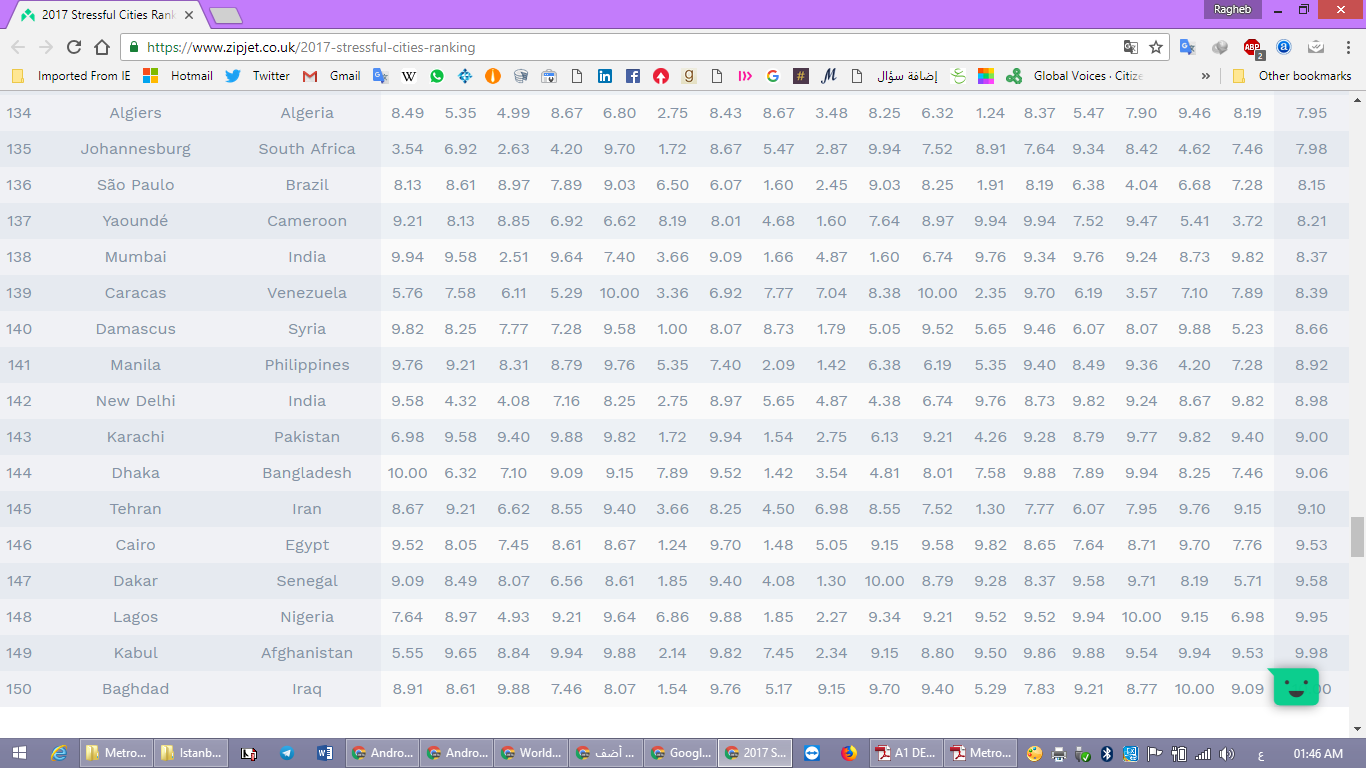The width and height of the screenshot is (1366, 768).
Task: Click the Ragheb profile button
Action: 1232,9
